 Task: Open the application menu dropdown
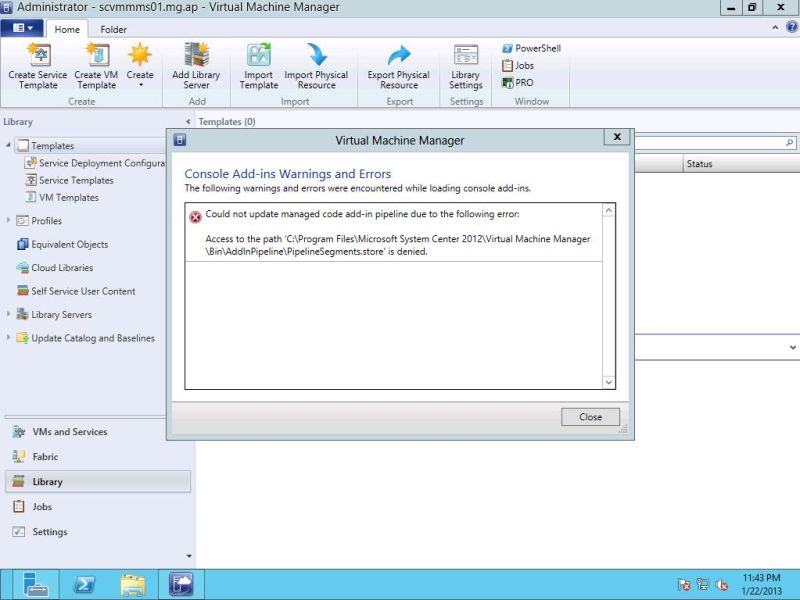tap(22, 28)
